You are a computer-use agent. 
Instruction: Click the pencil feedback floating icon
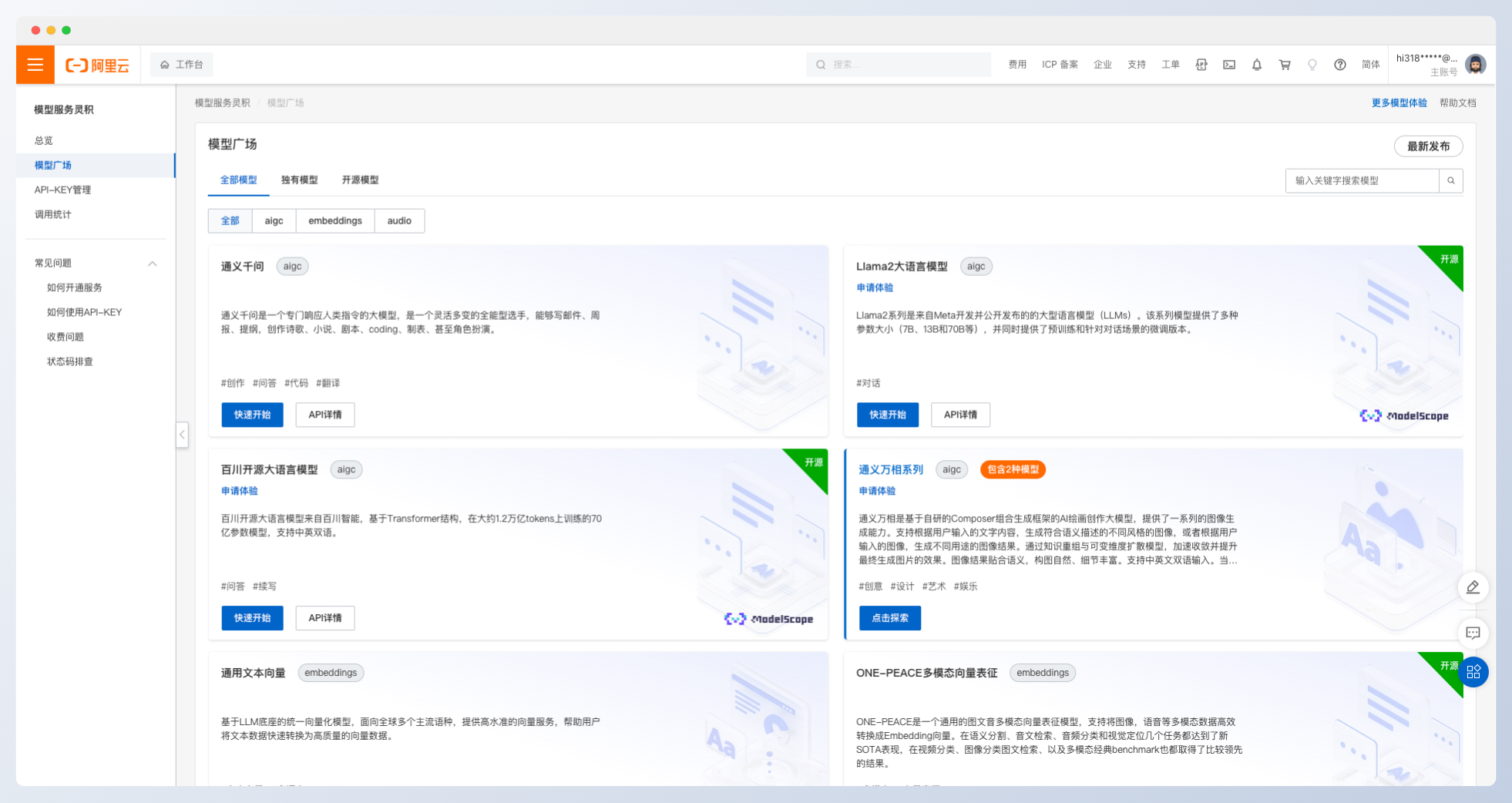click(x=1473, y=587)
